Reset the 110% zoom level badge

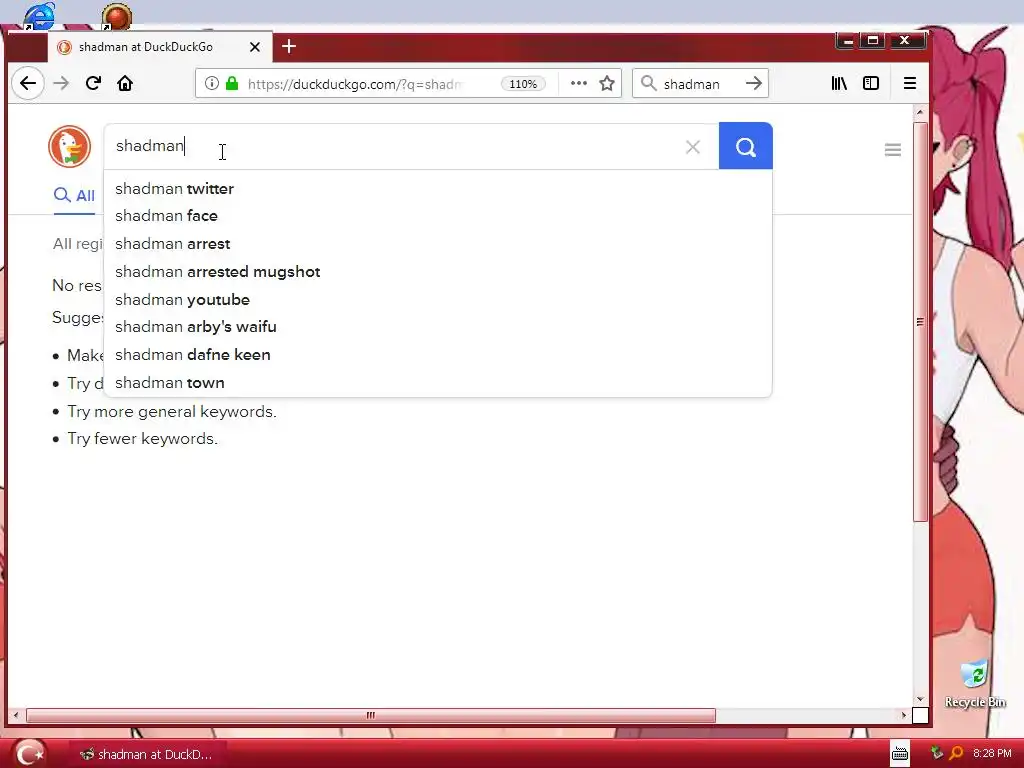point(522,84)
